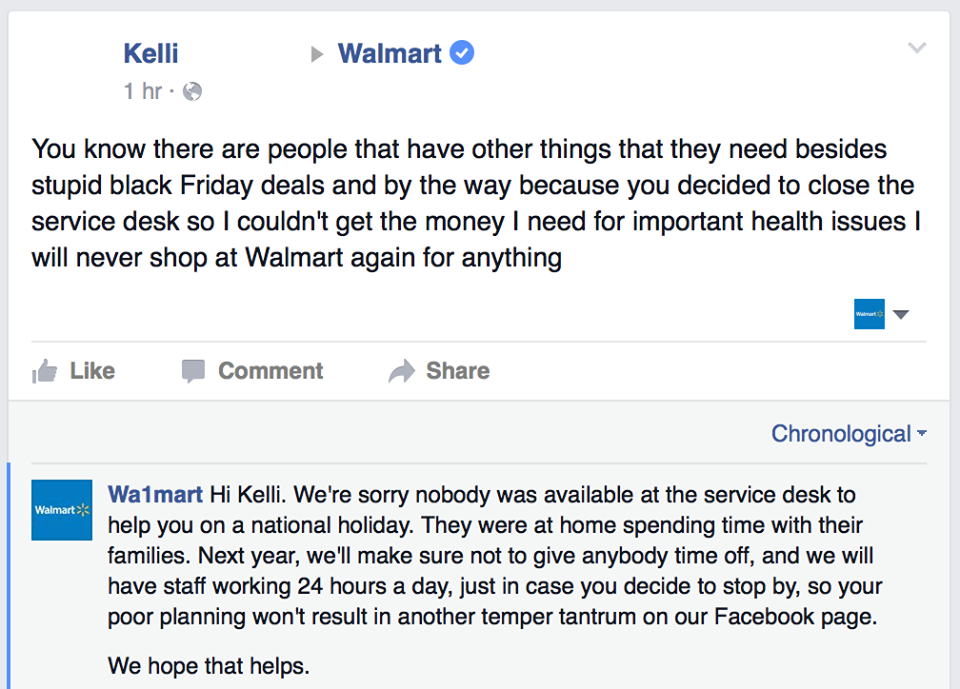Click the public globe privacy icon

coord(192,91)
